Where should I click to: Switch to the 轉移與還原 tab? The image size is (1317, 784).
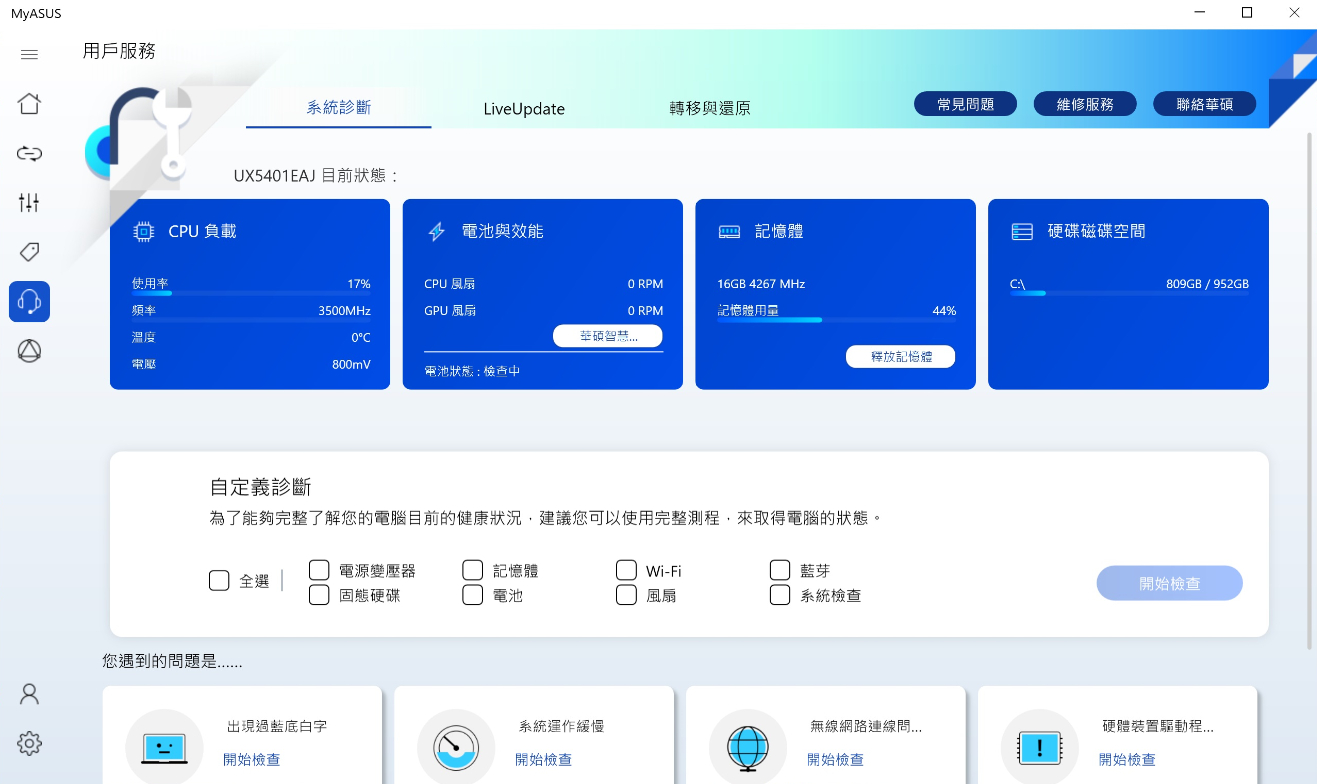point(710,109)
